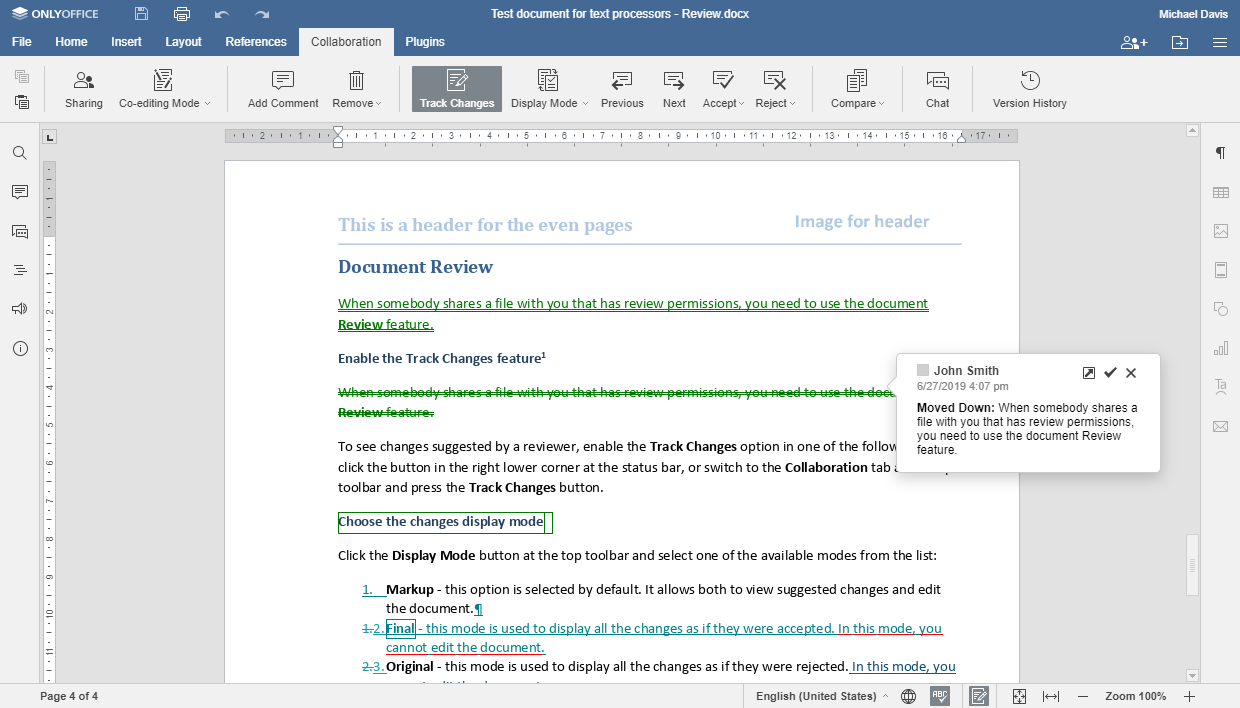The height and width of the screenshot is (708, 1240).
Task: Open the Chat panel in left sidebar
Action: 20,231
